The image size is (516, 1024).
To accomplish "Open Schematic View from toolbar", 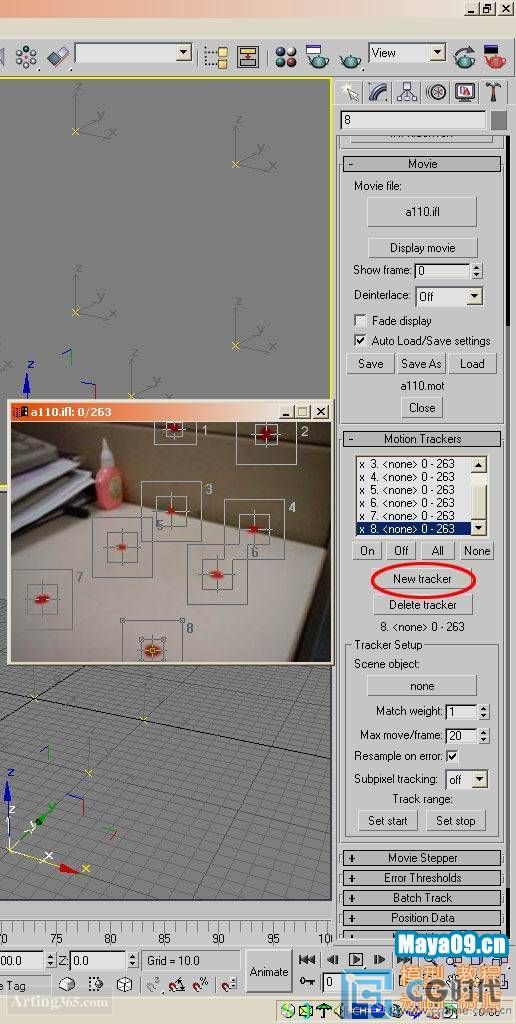I will pyautogui.click(x=248, y=56).
